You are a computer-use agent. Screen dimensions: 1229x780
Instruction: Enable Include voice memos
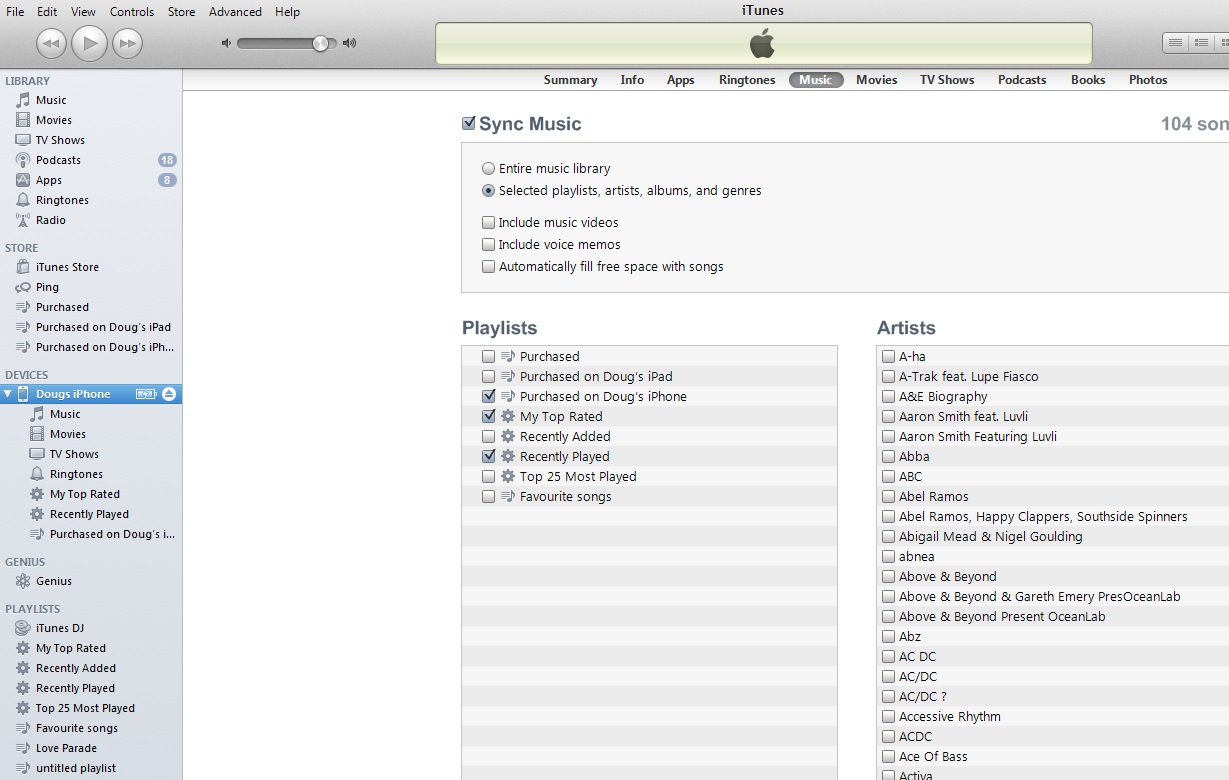(x=488, y=245)
